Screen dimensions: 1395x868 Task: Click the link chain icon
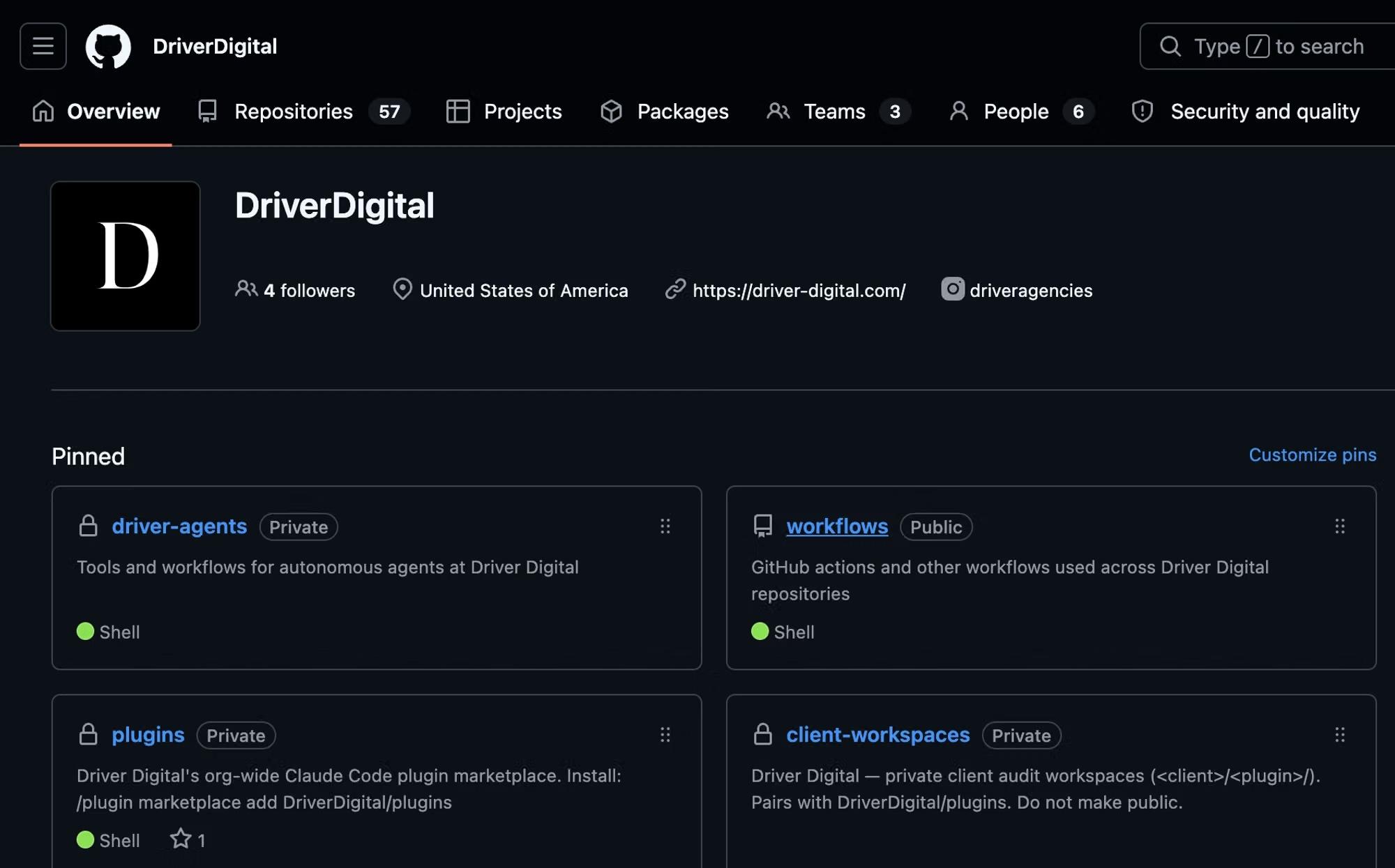coord(675,289)
